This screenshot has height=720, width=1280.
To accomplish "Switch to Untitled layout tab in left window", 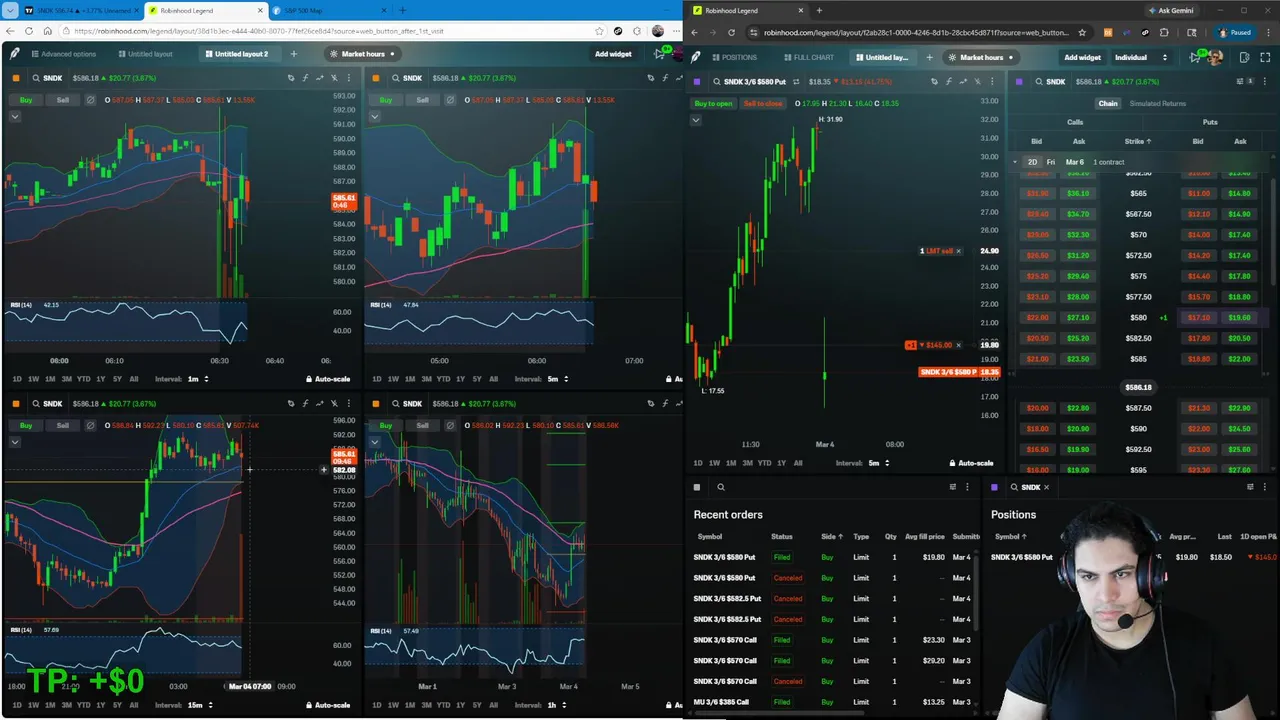I will click(146, 54).
